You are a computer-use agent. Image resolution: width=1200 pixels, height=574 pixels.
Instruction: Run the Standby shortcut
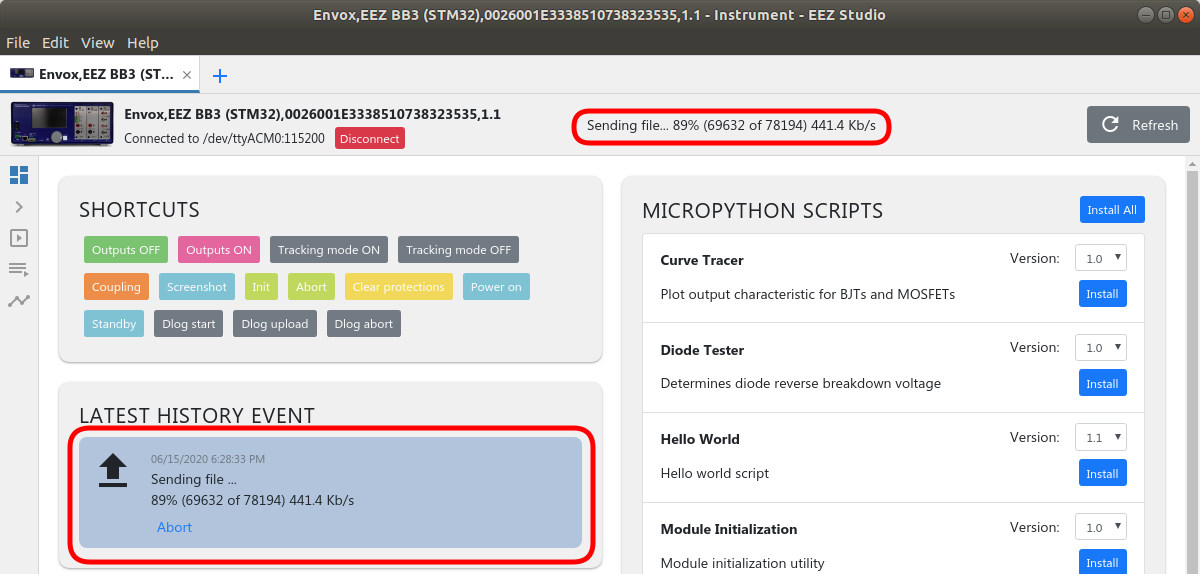click(114, 324)
